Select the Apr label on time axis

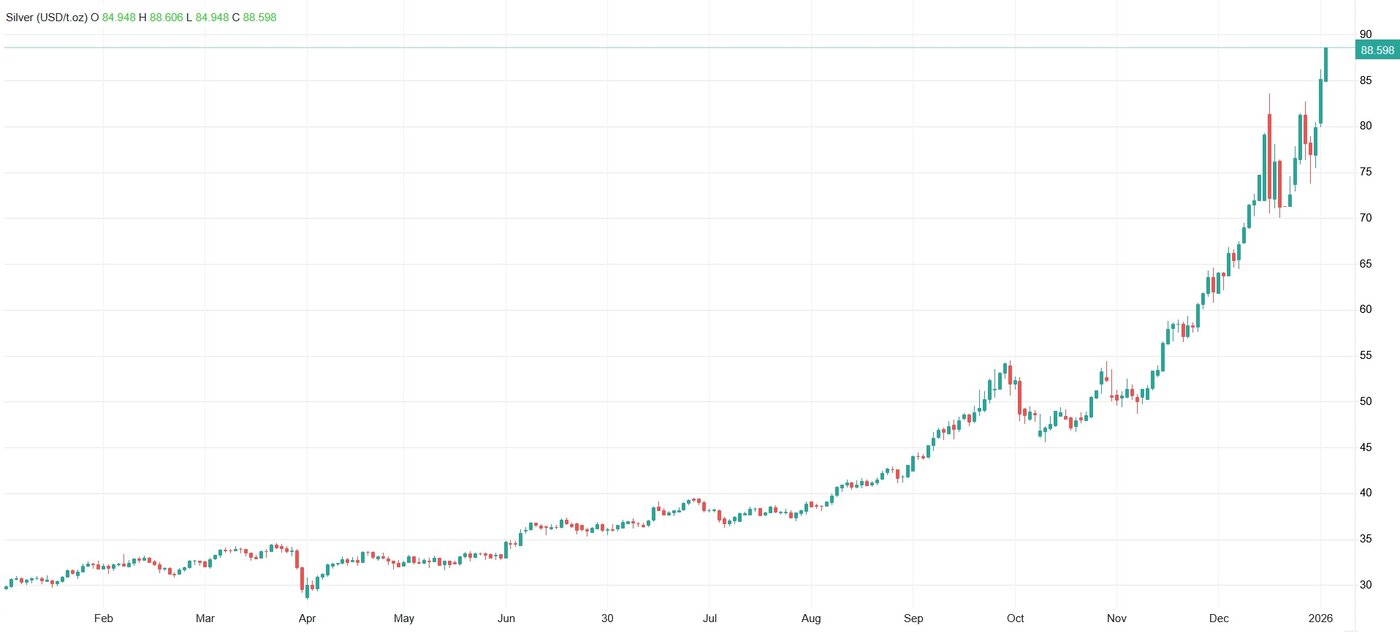(309, 618)
